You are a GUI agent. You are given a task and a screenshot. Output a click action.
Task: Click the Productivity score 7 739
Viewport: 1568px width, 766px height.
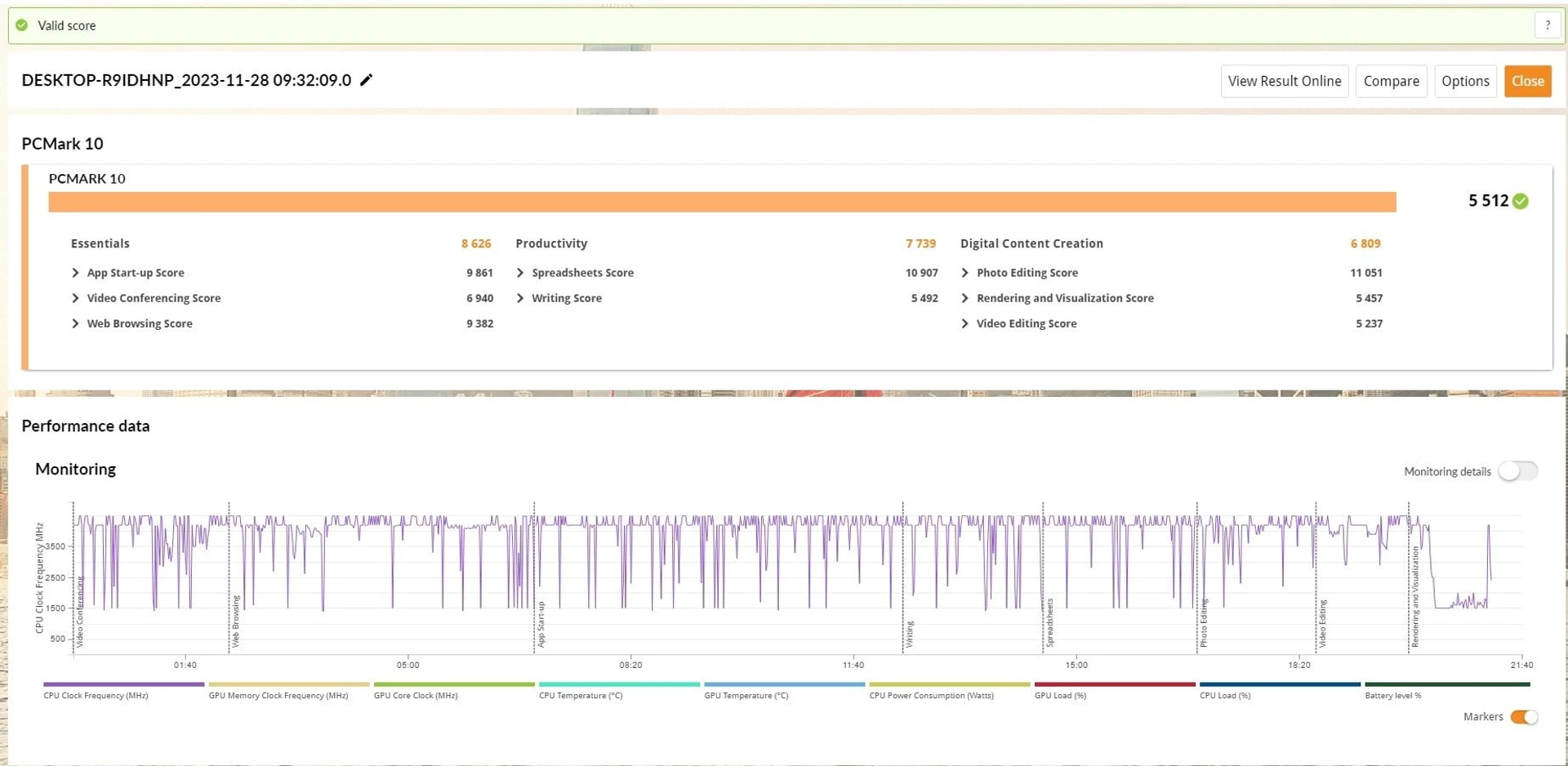click(x=920, y=243)
